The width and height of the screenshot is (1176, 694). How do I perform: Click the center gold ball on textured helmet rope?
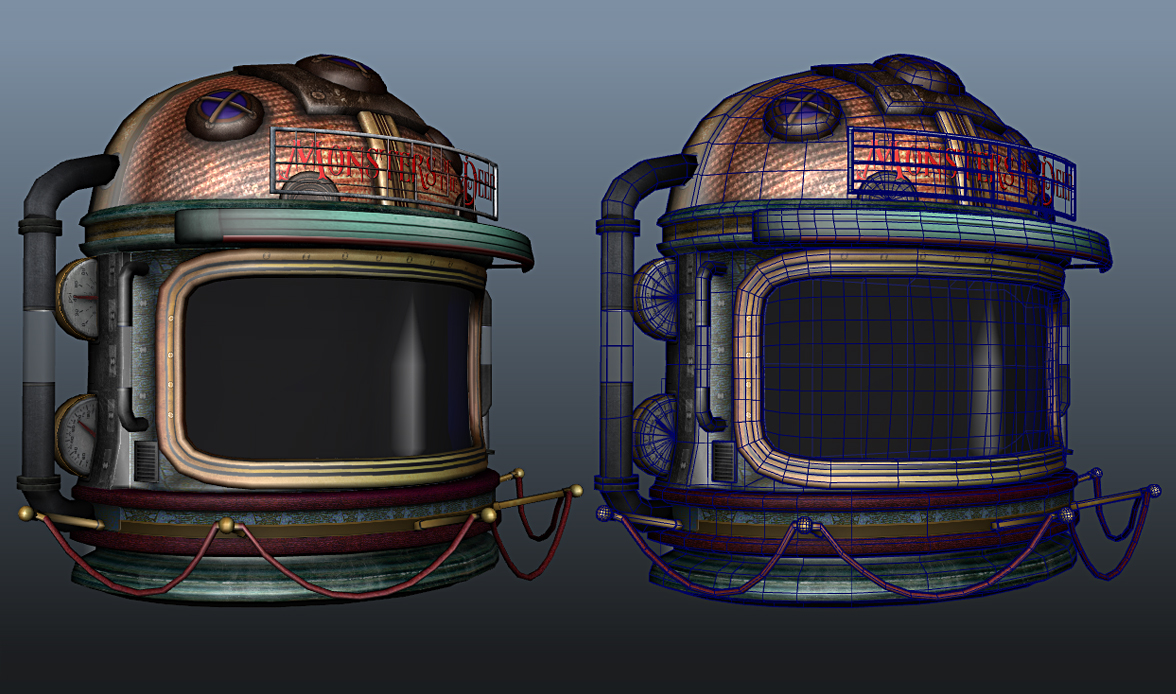click(x=227, y=525)
